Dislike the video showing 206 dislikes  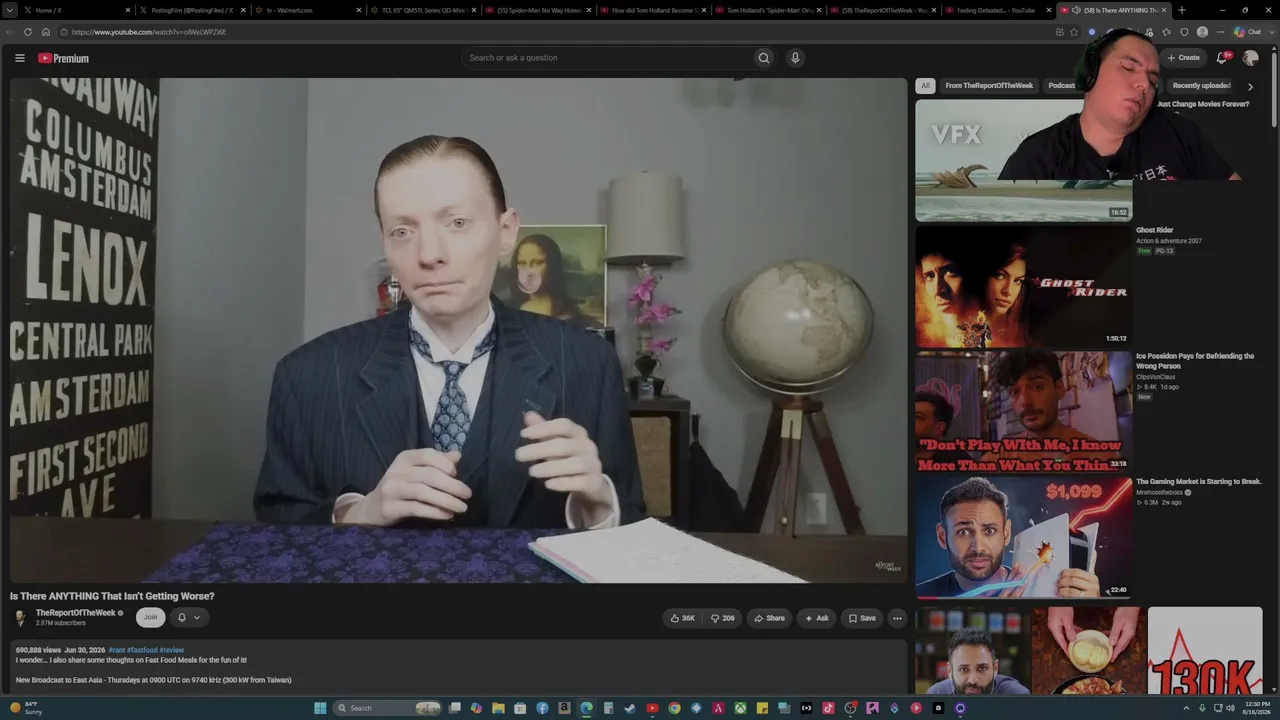point(723,618)
